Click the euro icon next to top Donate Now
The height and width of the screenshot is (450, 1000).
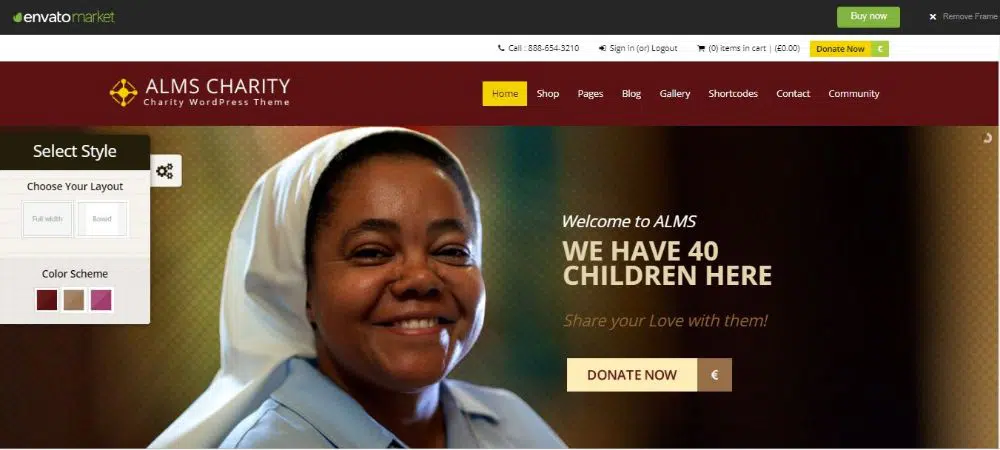click(879, 49)
